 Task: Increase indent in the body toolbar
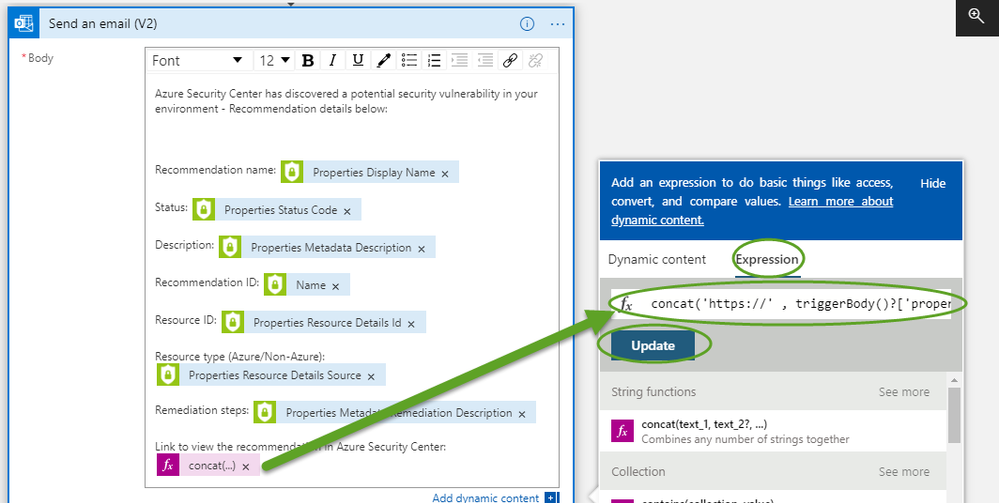click(459, 61)
